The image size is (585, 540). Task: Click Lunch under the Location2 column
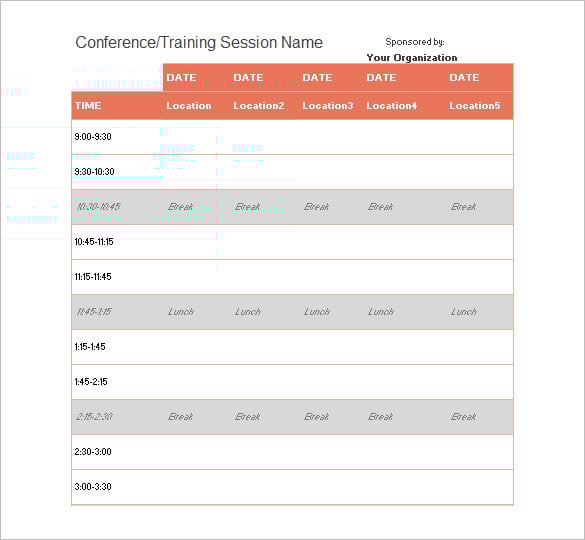click(248, 312)
